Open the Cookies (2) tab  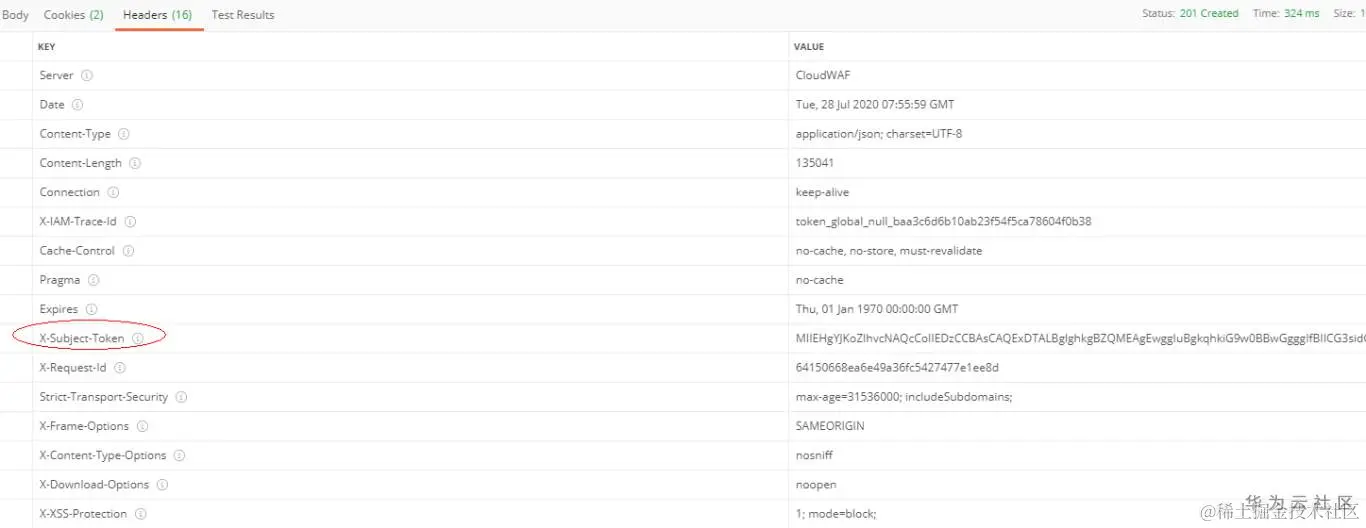click(73, 15)
